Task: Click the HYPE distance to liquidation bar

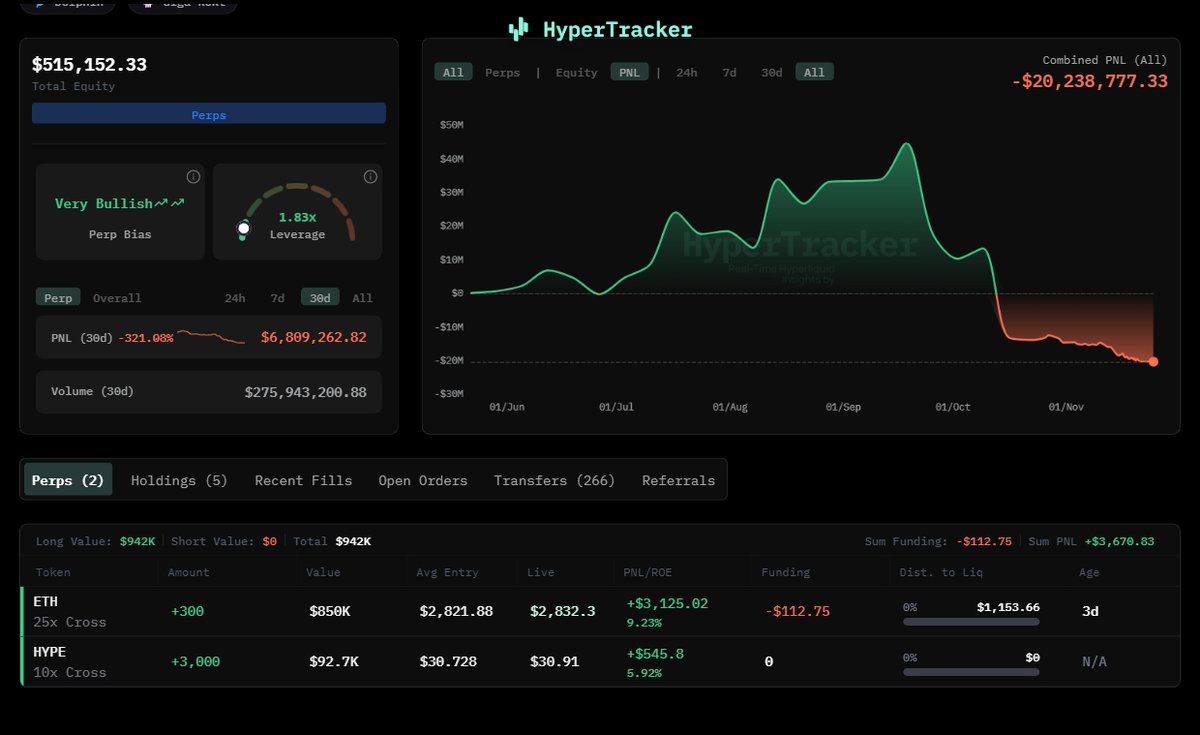Action: [x=970, y=672]
